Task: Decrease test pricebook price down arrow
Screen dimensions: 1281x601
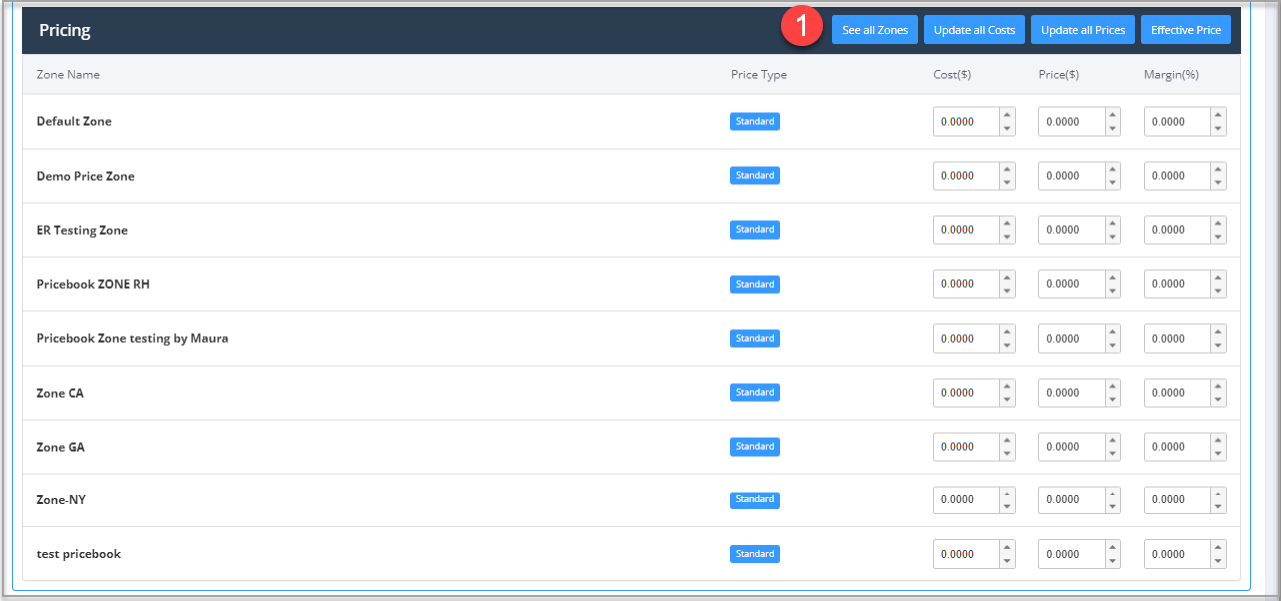Action: click(x=1112, y=560)
